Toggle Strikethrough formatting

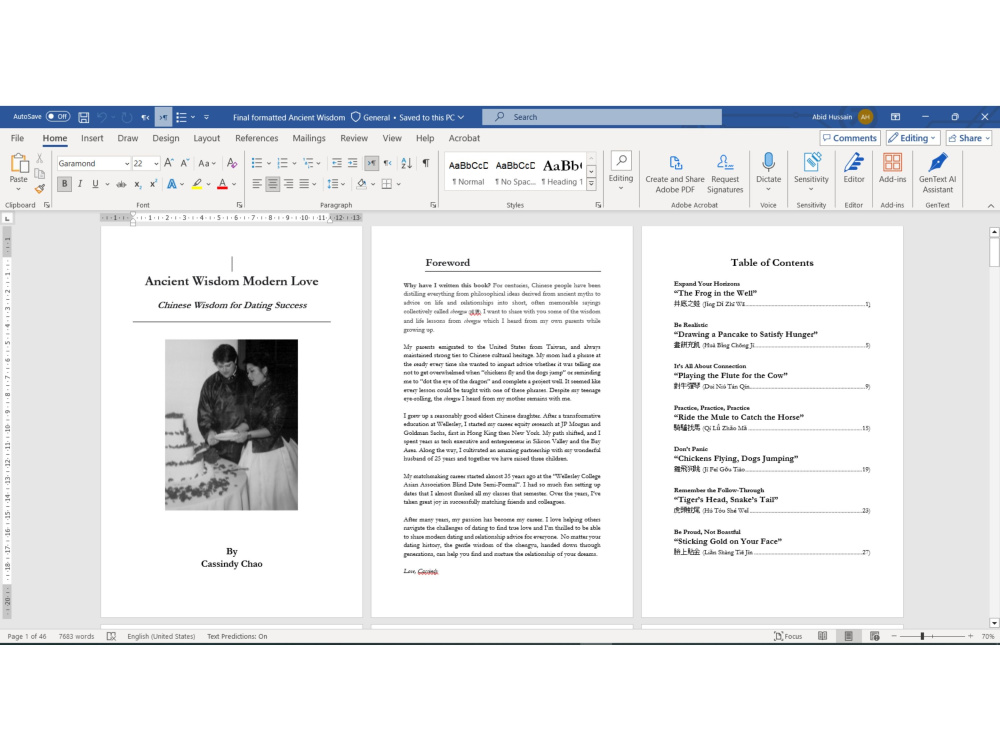[x=121, y=184]
